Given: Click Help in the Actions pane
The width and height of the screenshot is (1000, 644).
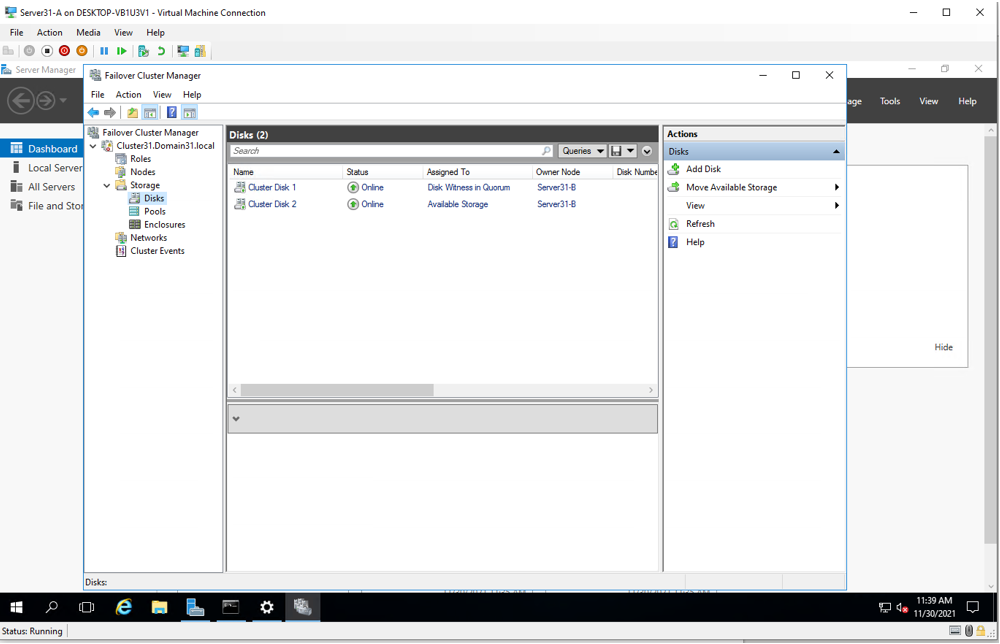Looking at the screenshot, I should [695, 242].
